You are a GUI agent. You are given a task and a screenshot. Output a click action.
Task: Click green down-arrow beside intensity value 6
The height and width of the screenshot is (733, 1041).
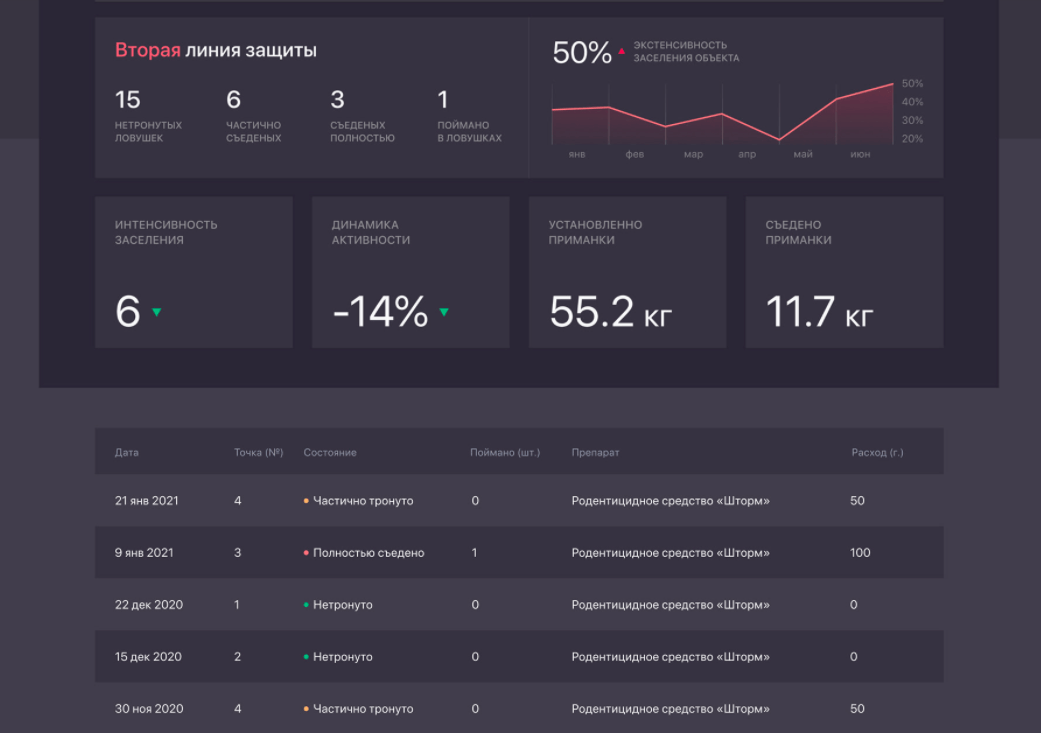[x=156, y=312]
